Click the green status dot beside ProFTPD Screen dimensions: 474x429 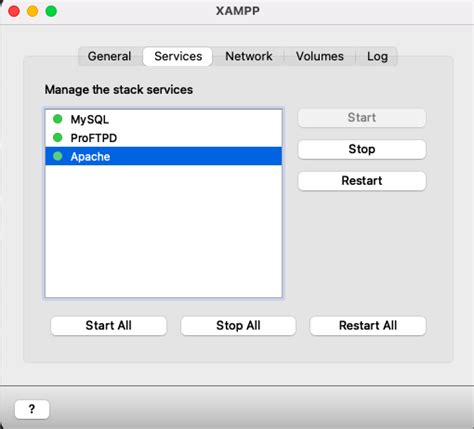[58, 137]
